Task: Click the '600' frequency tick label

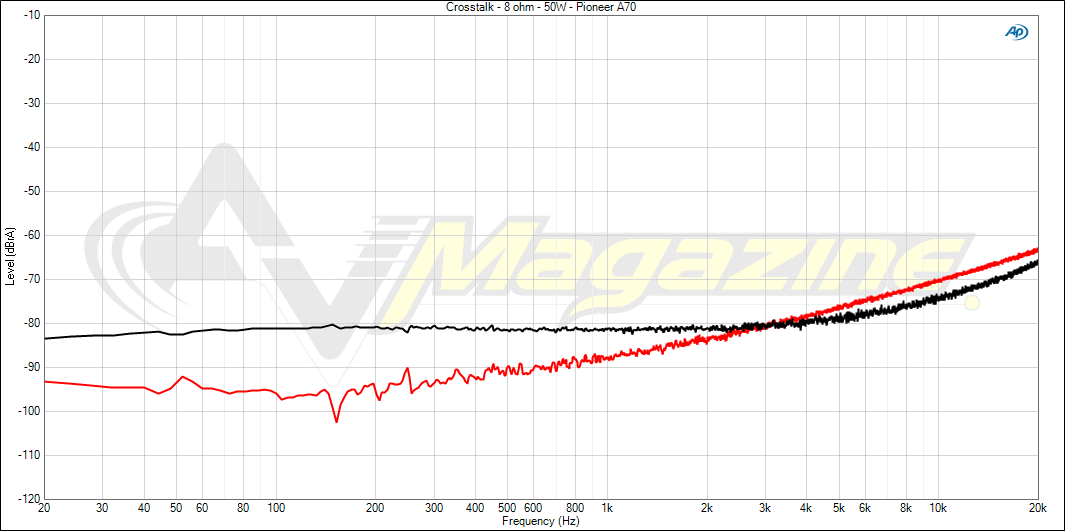Action: tap(533, 508)
